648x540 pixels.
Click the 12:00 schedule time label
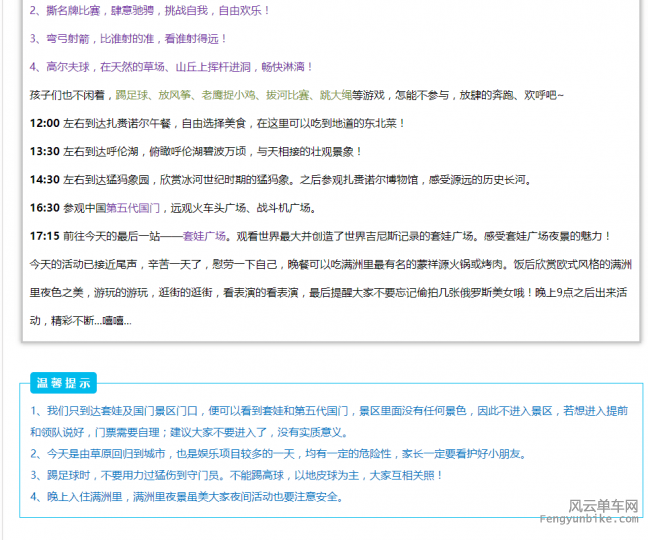pyautogui.click(x=45, y=123)
